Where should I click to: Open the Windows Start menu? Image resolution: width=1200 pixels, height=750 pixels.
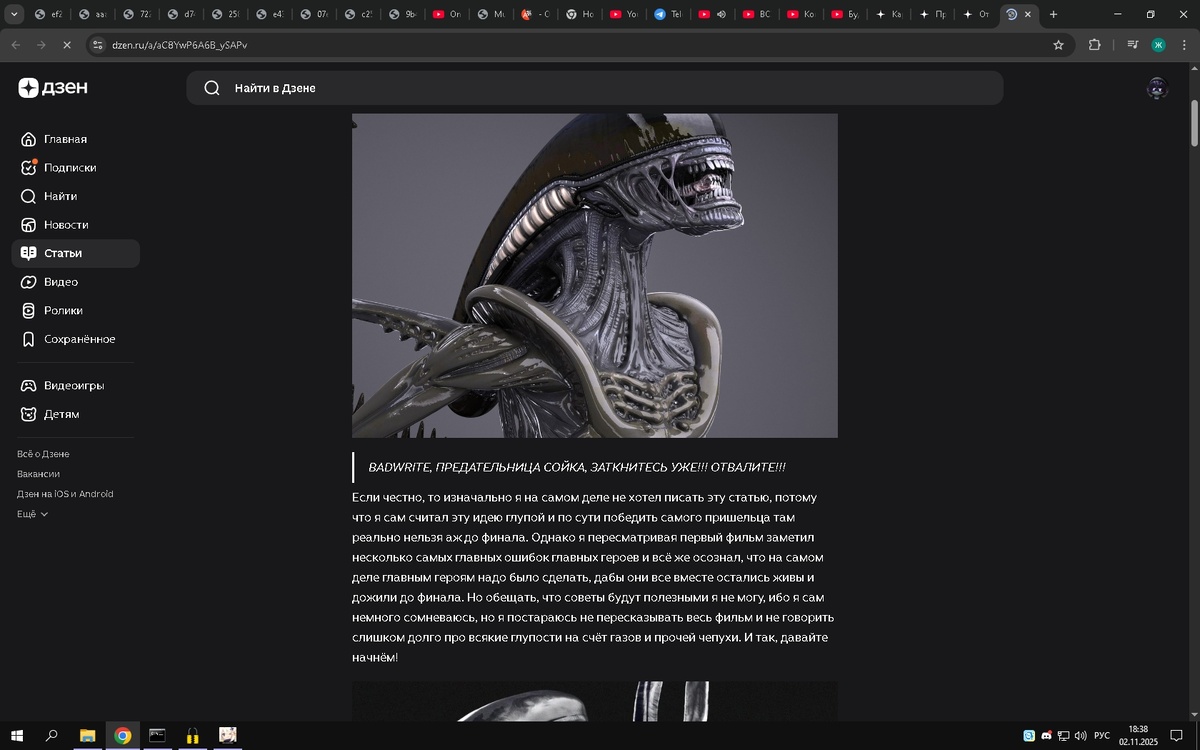tap(17, 735)
